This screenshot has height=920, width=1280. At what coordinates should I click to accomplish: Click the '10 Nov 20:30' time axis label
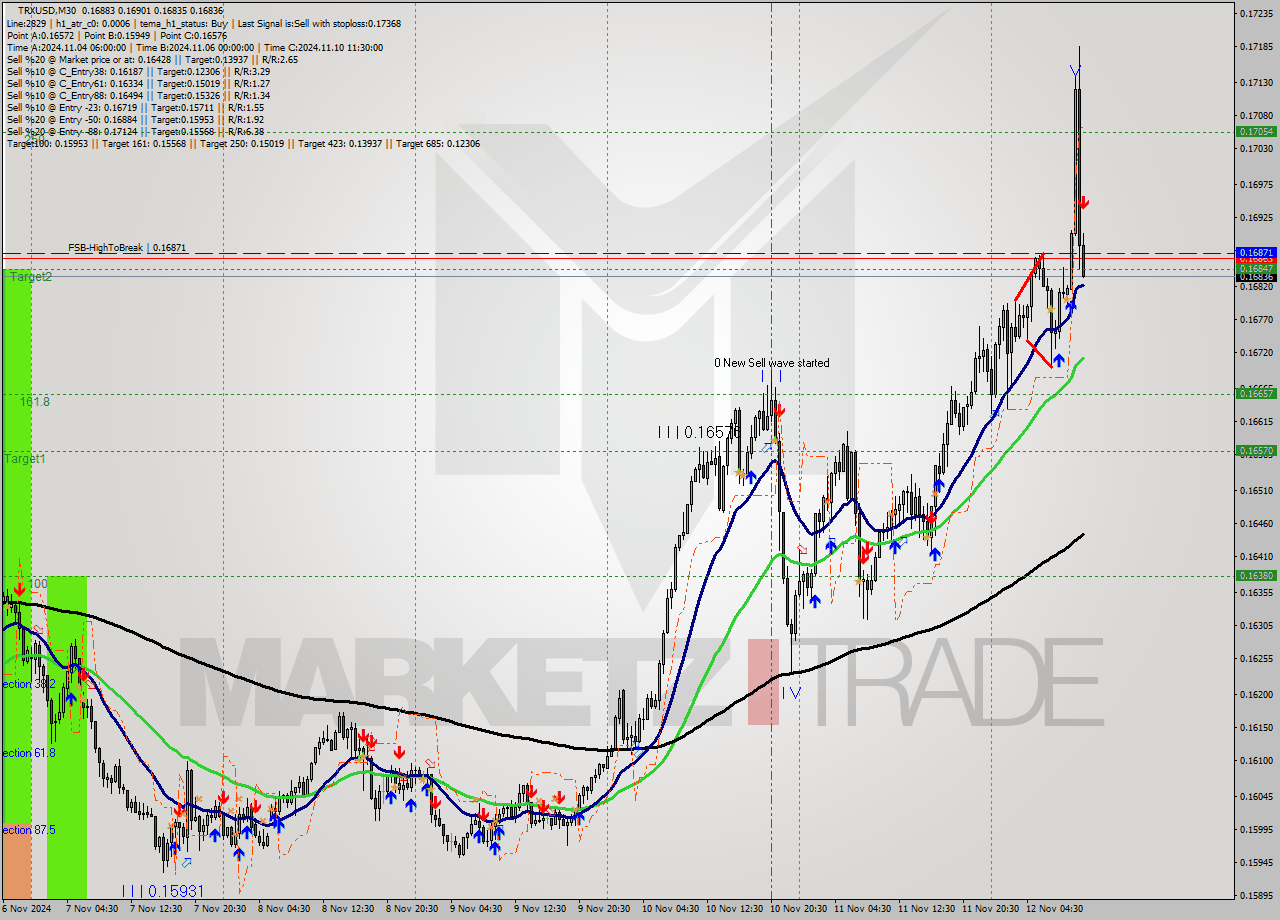800,909
